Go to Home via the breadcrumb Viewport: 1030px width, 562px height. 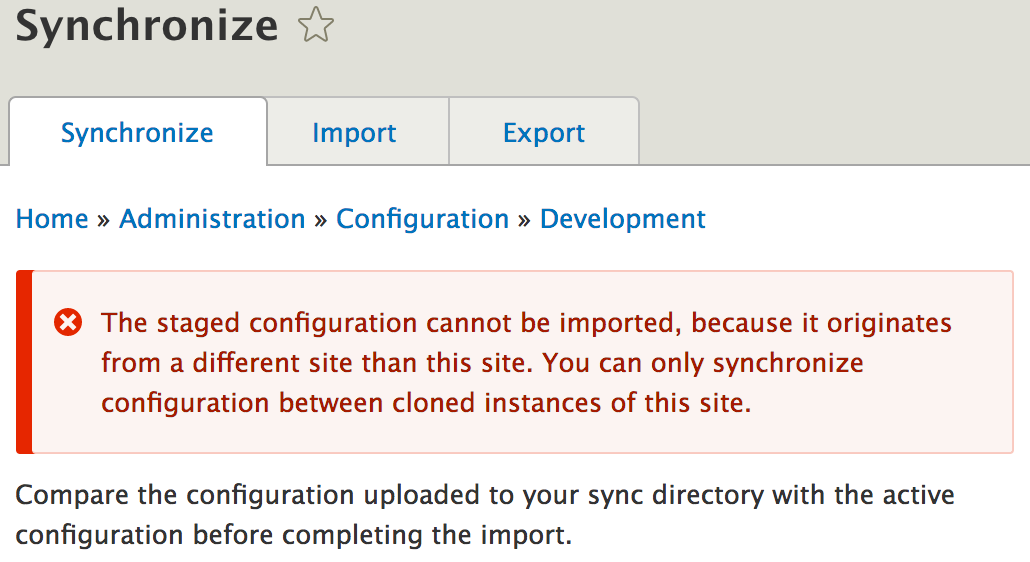52,219
